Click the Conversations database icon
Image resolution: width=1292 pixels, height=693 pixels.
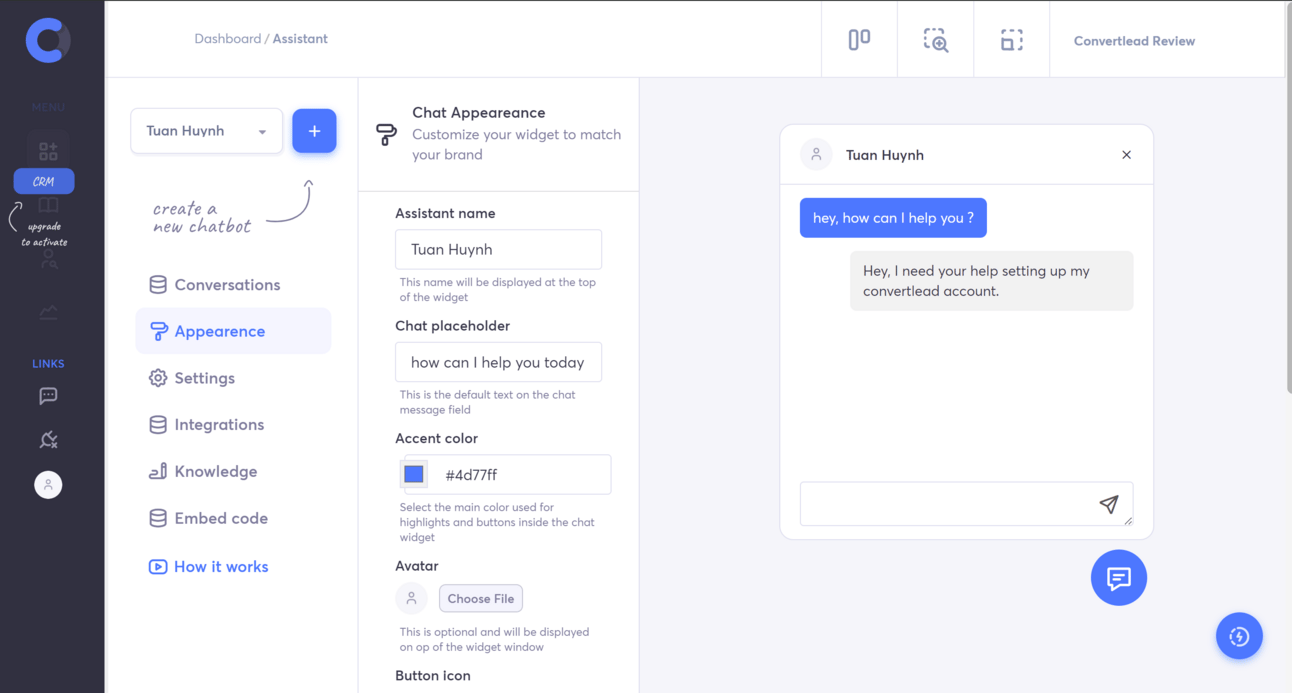[x=158, y=285]
